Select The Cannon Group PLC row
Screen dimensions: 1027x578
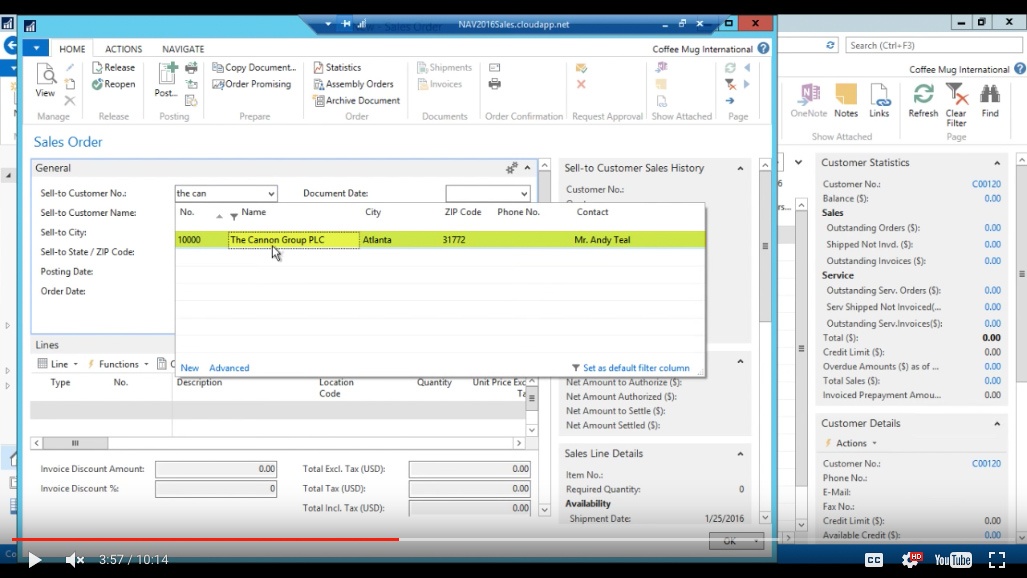click(x=440, y=239)
